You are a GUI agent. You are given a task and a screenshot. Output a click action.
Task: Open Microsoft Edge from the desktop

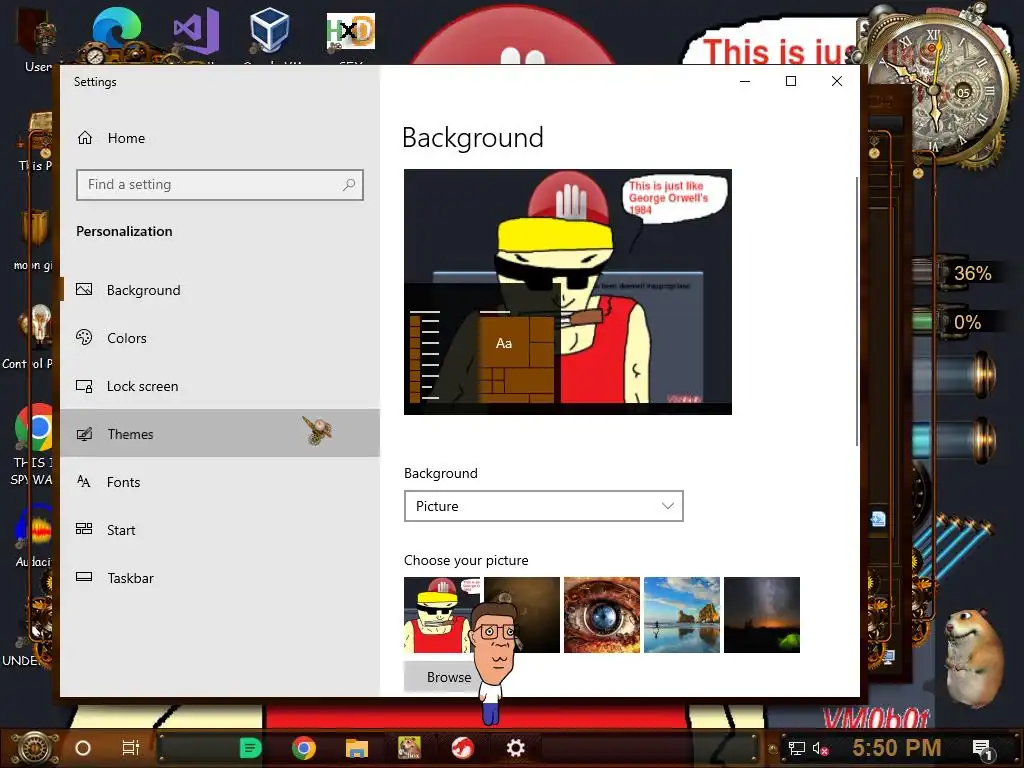116,31
